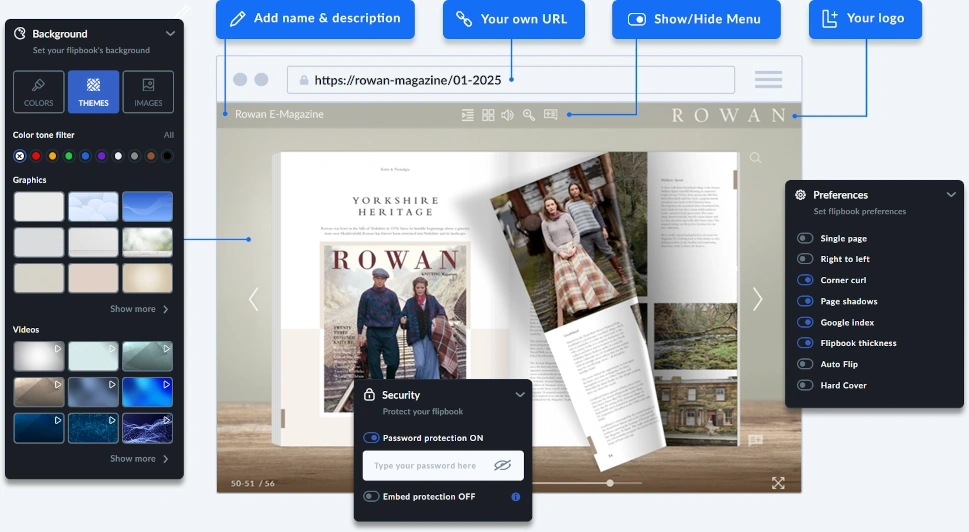This screenshot has width=969, height=532.
Task: Click Show more under Graphics
Action: 139,309
